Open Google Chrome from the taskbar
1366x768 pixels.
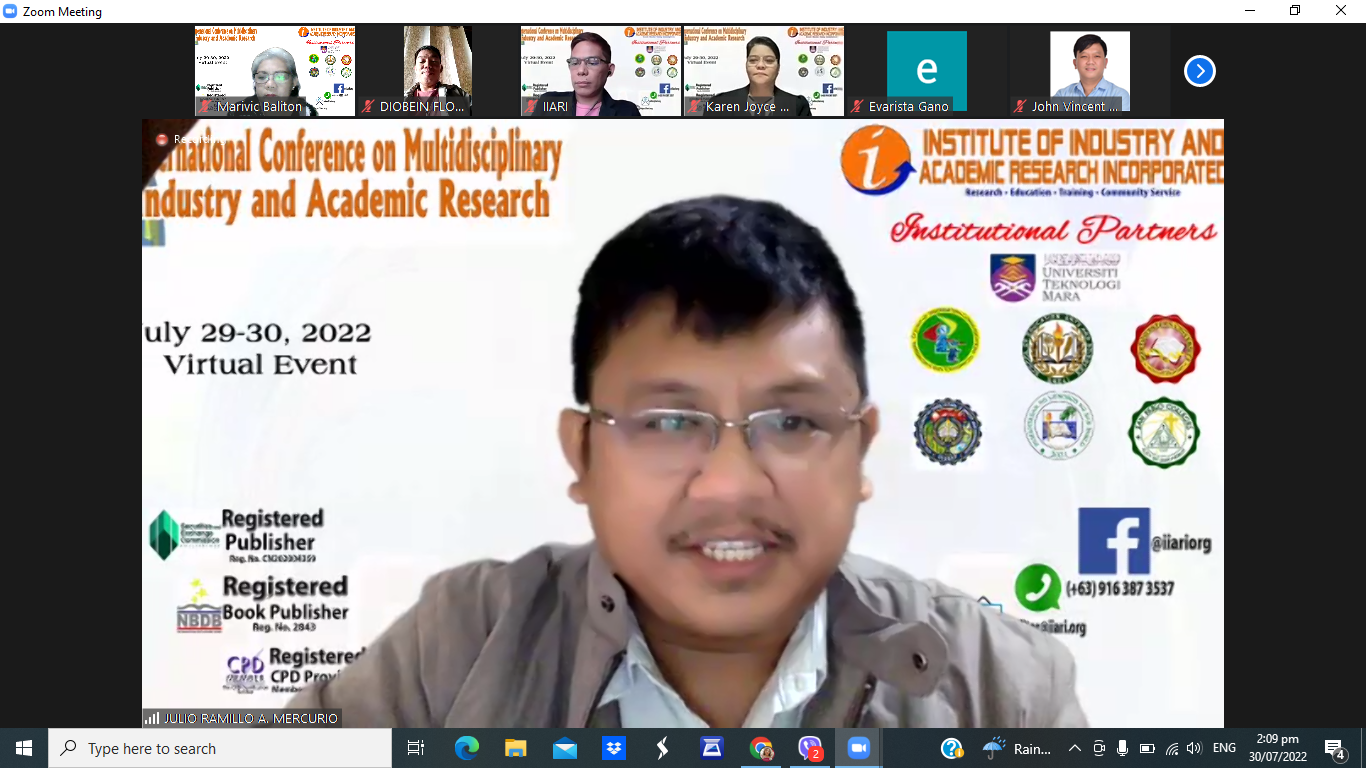point(761,748)
